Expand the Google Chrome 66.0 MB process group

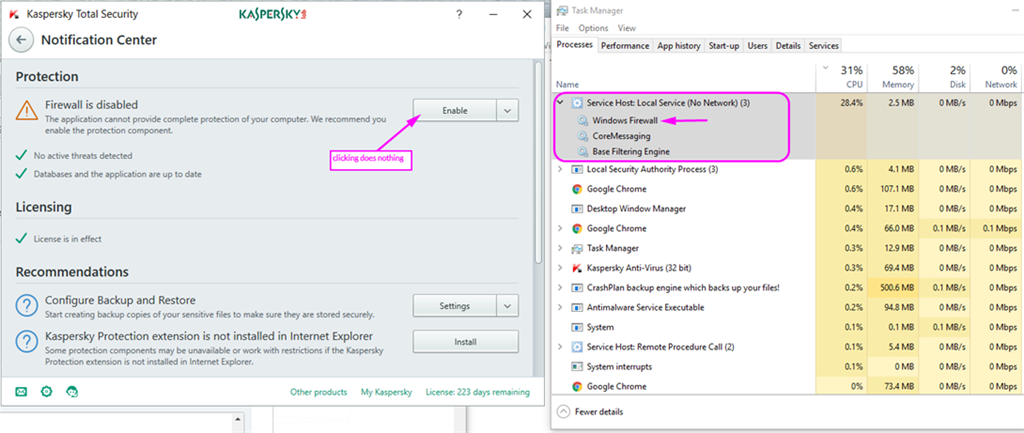[560, 229]
